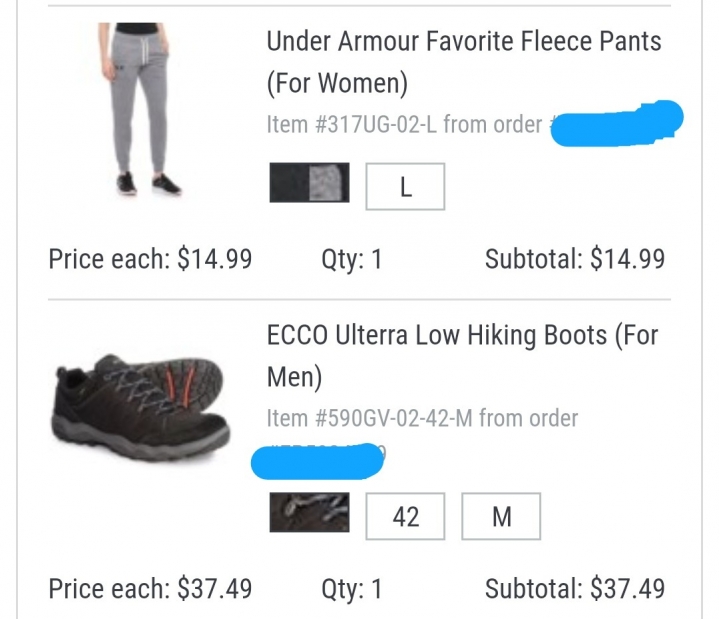
Task: Click the redacted order number beside pants item
Action: pyautogui.click(x=617, y=123)
